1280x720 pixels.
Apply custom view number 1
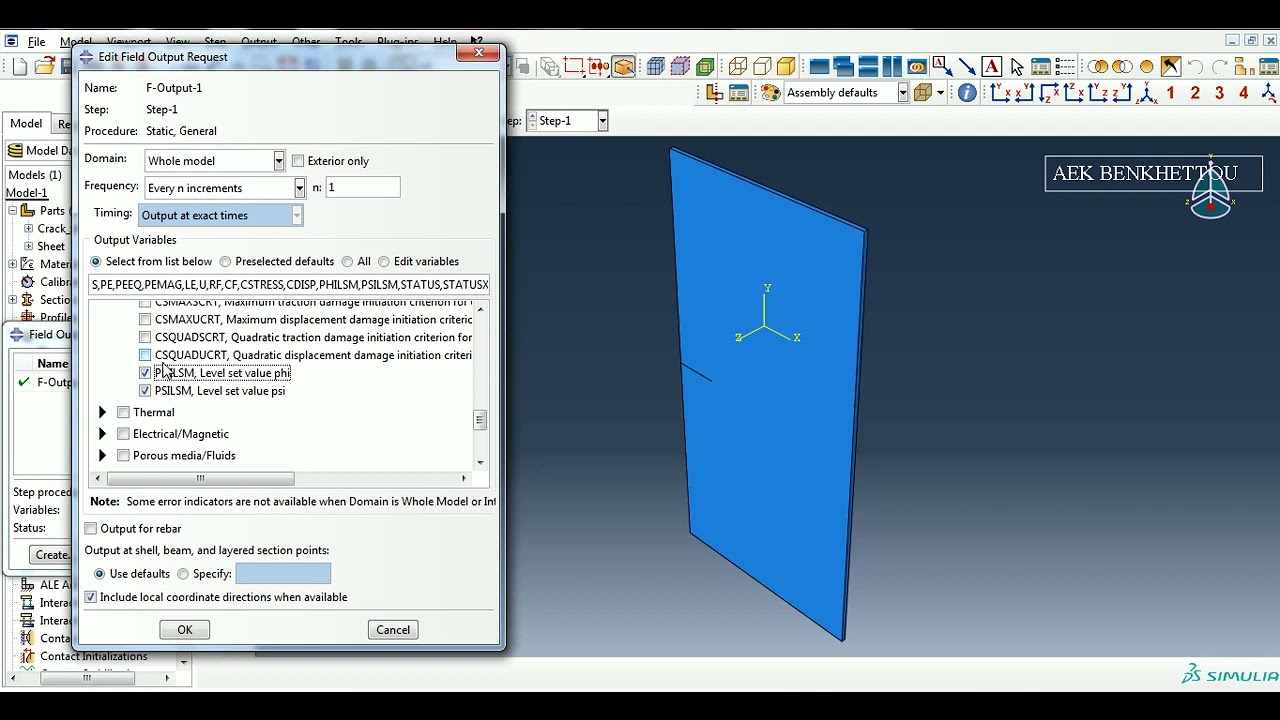coord(1171,93)
